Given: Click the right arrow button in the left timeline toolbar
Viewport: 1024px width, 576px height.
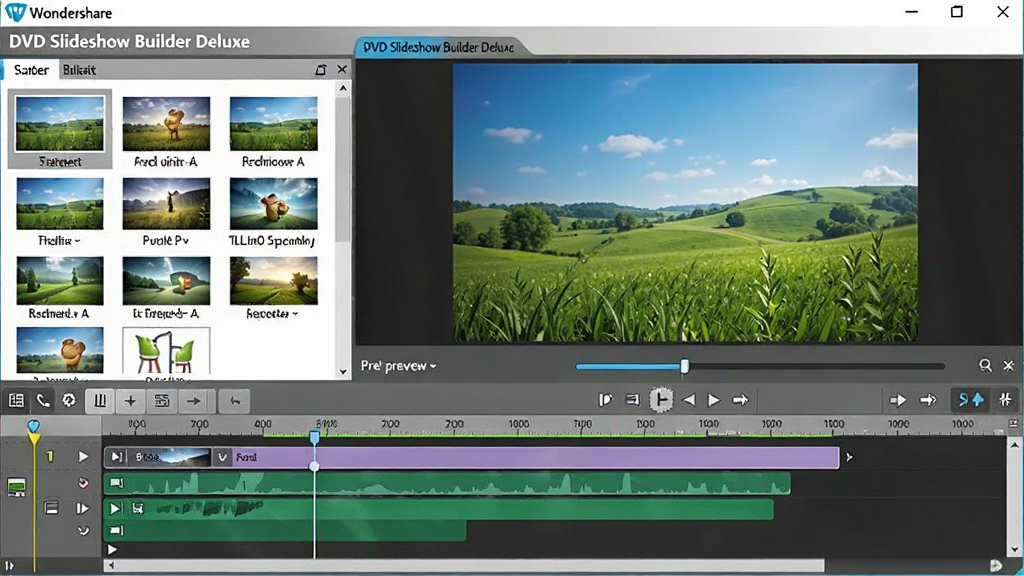Looking at the screenshot, I should tap(193, 401).
